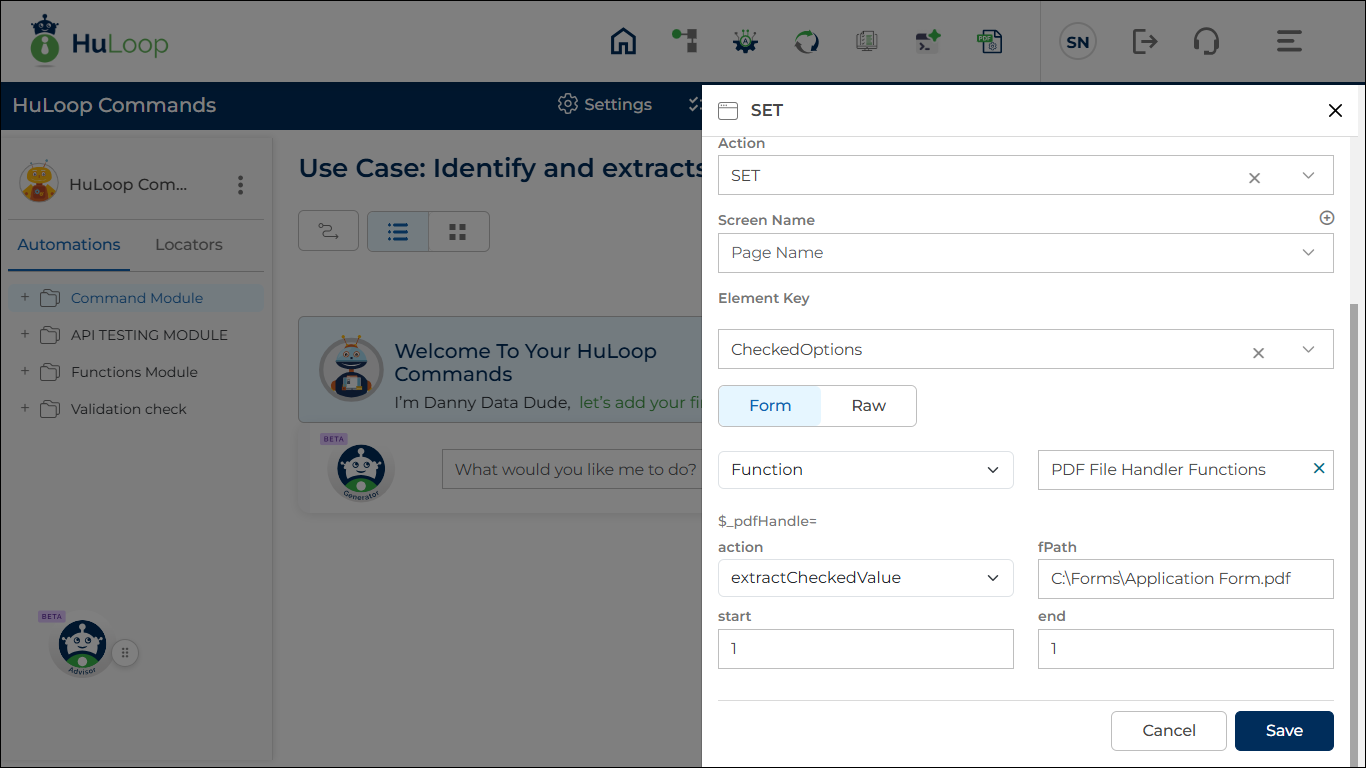The height and width of the screenshot is (768, 1366).
Task: Click the Cancel button
Action: point(1168,731)
